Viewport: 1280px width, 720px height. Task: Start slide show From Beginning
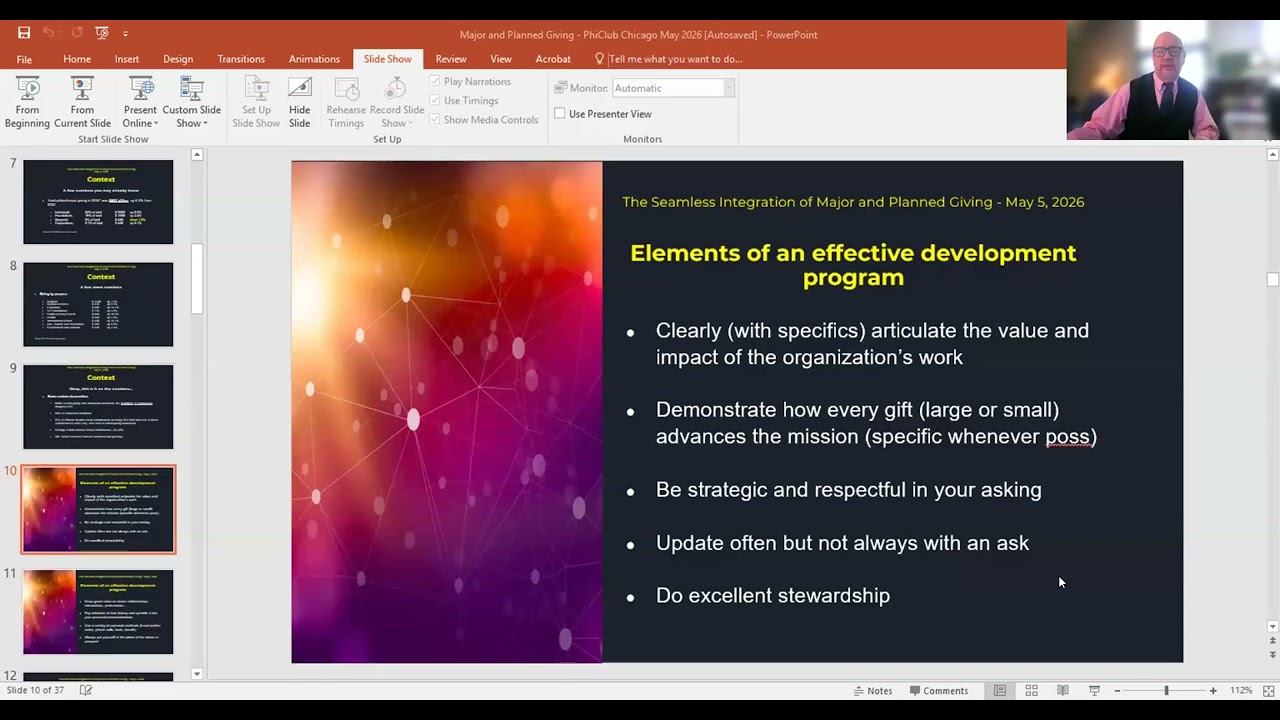27,103
